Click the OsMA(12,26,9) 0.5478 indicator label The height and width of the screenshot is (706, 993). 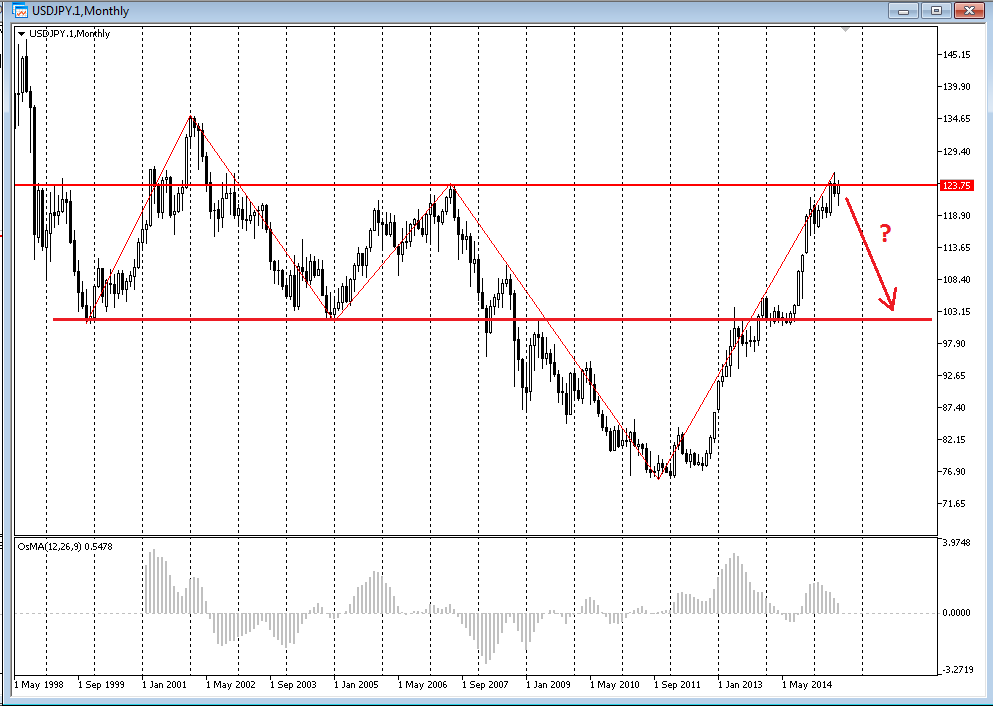(x=66, y=546)
